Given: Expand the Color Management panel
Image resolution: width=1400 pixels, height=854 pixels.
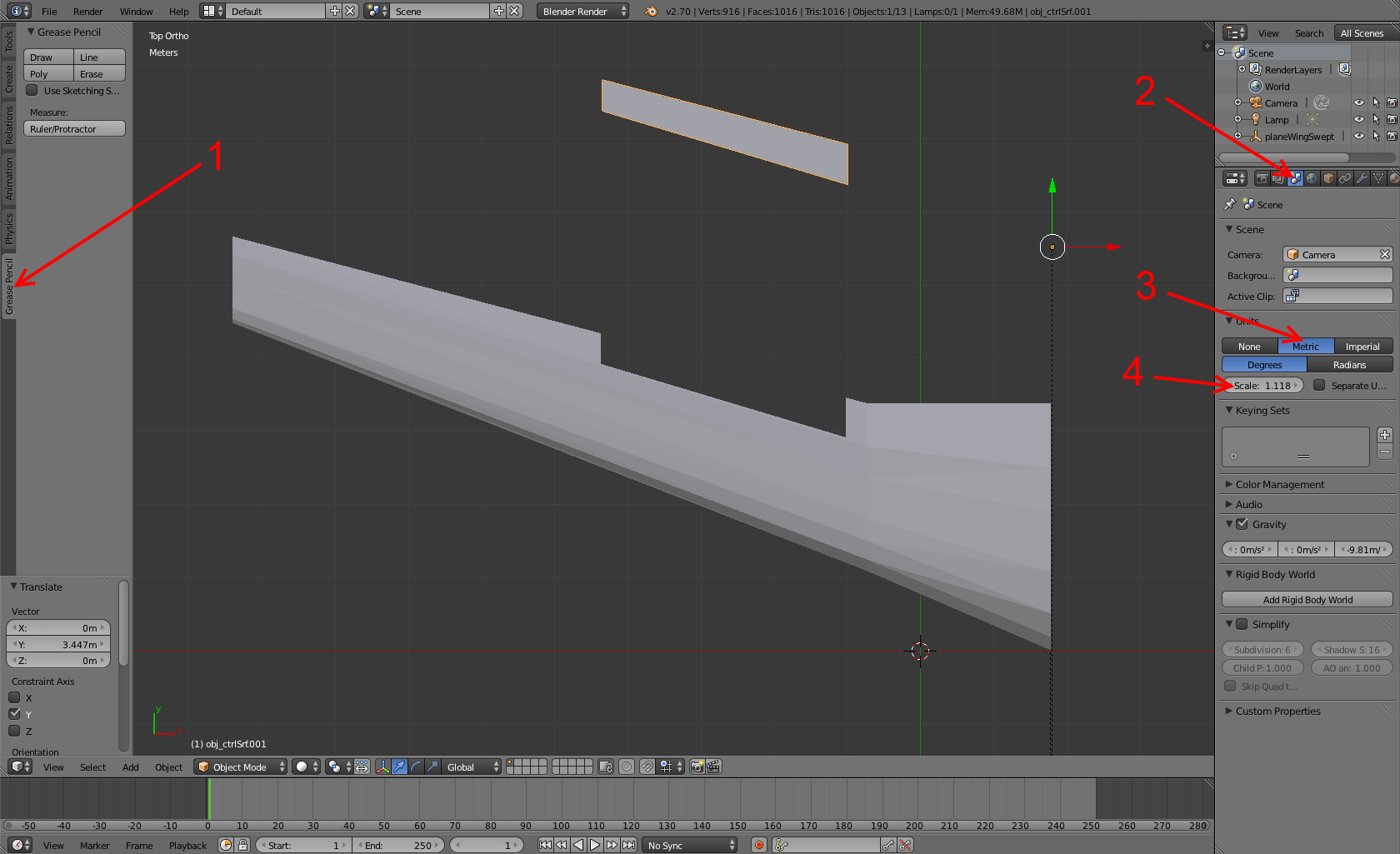Looking at the screenshot, I should coord(1279,484).
